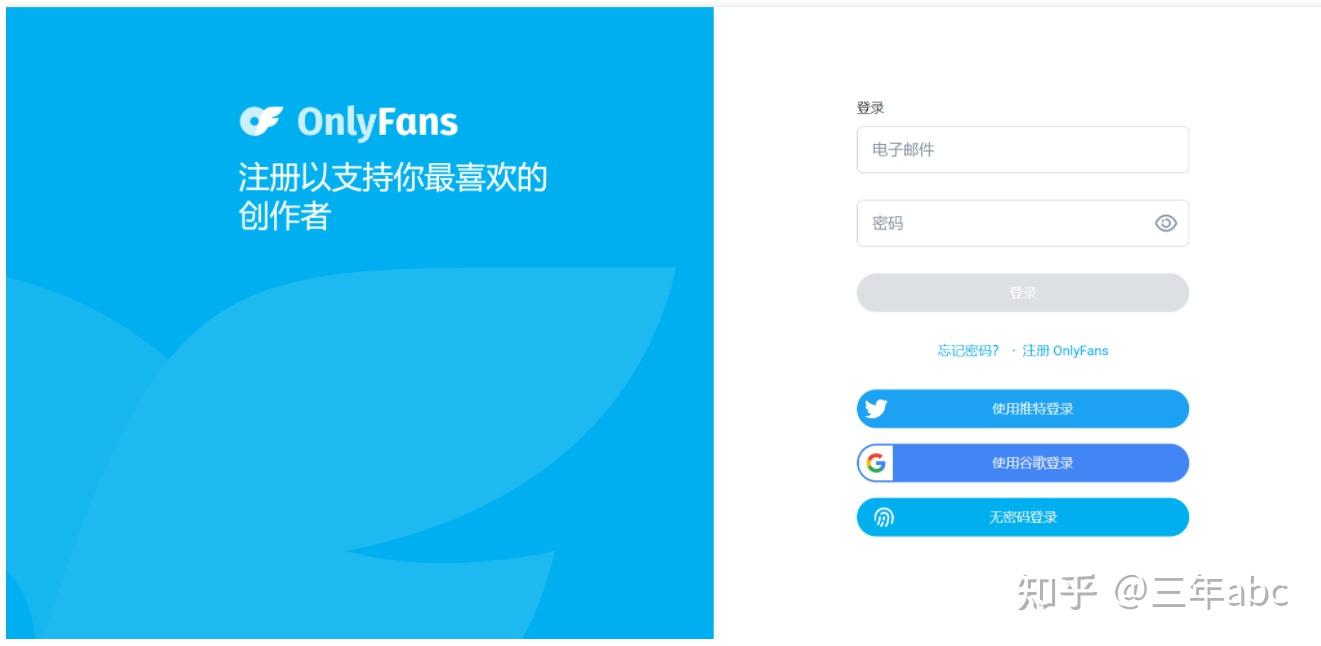Focus the 电子邮件 email input field
Viewport: 1321px width, 646px height.
click(x=1022, y=150)
